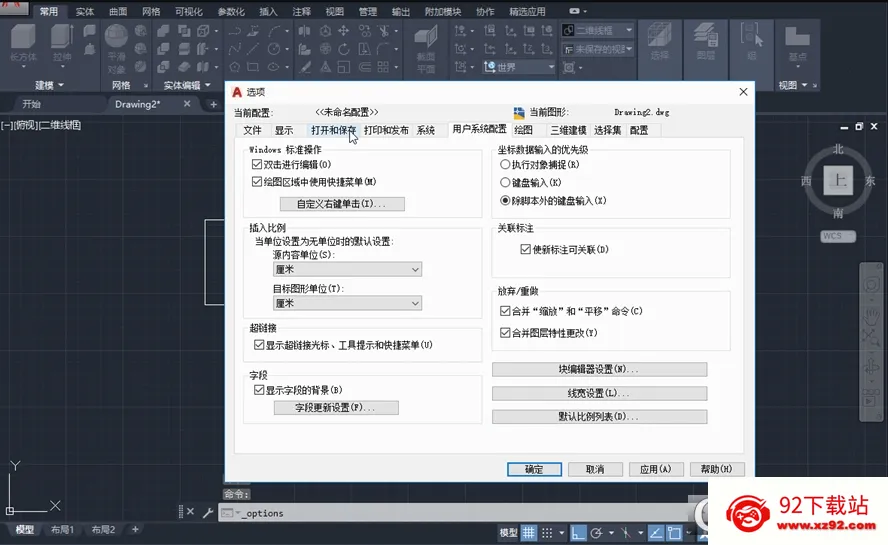Toggle 合并图层特性更改 checkbox
Screen dimensions: 888x545
(x=505, y=333)
